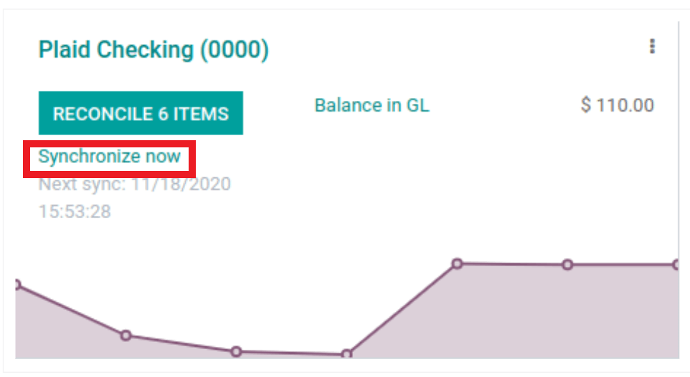Select the first data point on the chart
Viewport: 690px width, 377px height.
[x=17, y=285]
